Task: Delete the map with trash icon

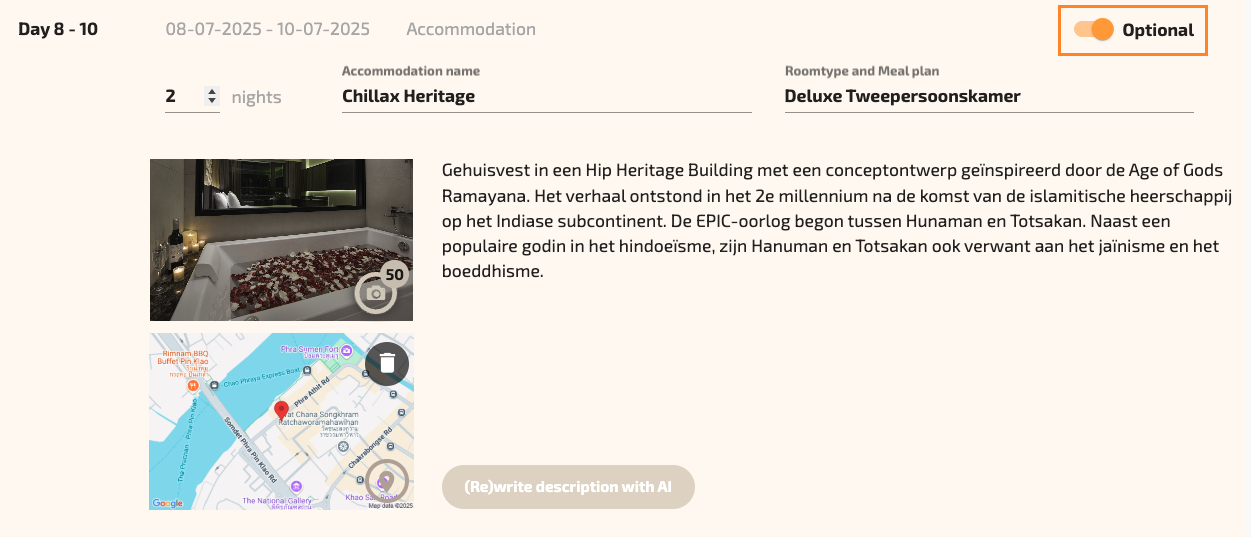Action: pos(387,363)
